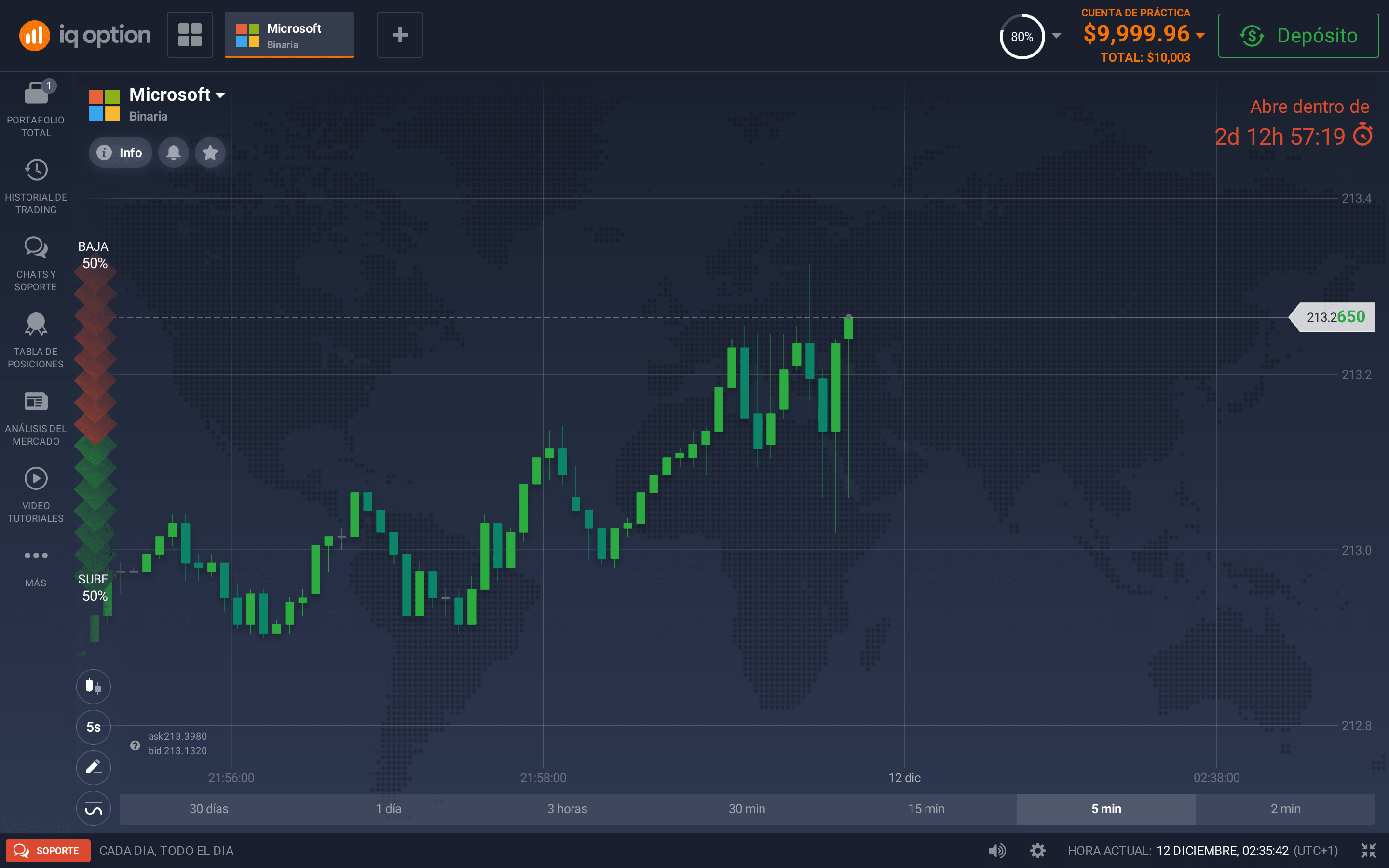Viewport: 1389px width, 868px height.
Task: Click the SUBE 50% sentiment label
Action: tap(94, 587)
